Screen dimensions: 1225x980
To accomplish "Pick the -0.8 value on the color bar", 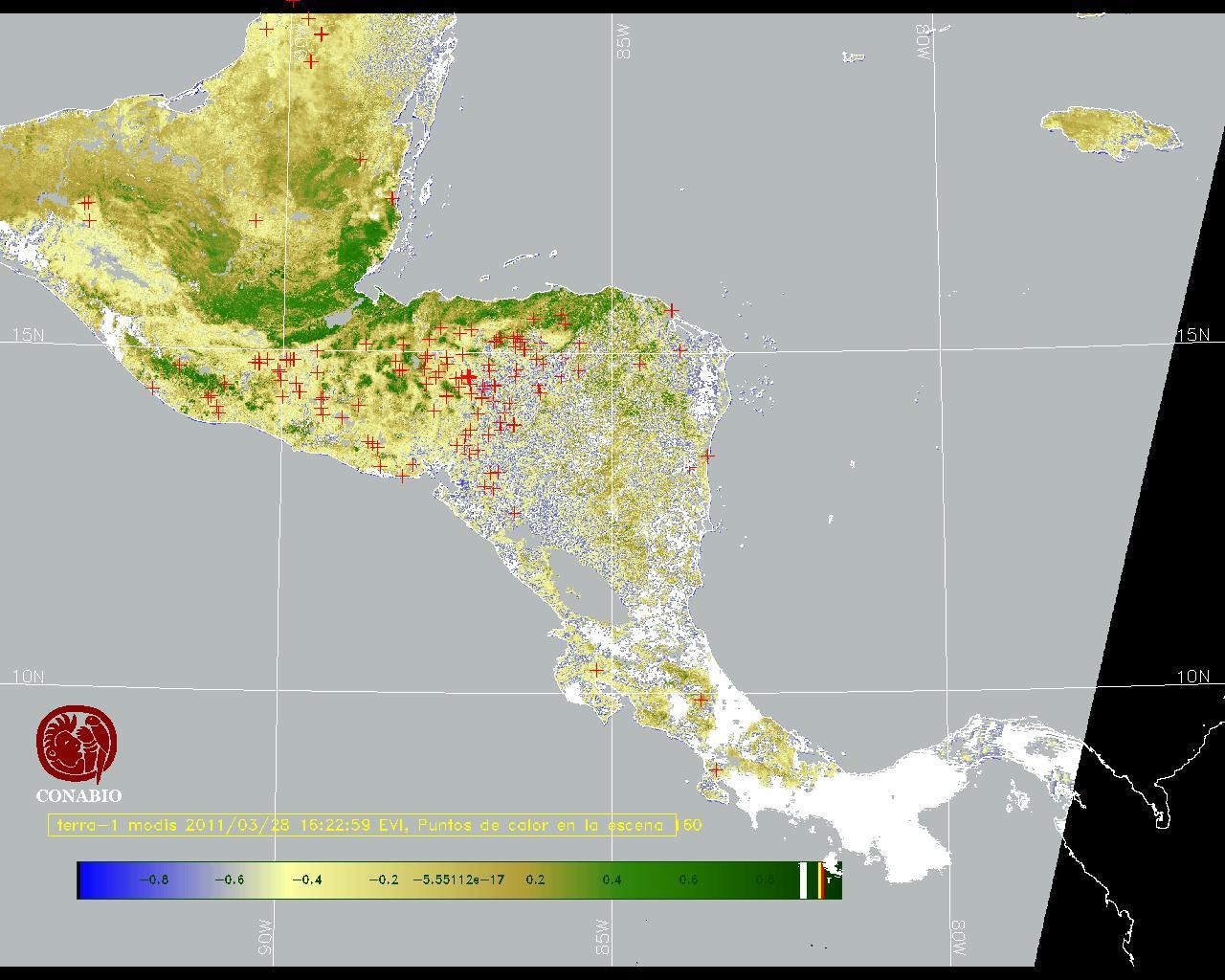I will 154,880.
